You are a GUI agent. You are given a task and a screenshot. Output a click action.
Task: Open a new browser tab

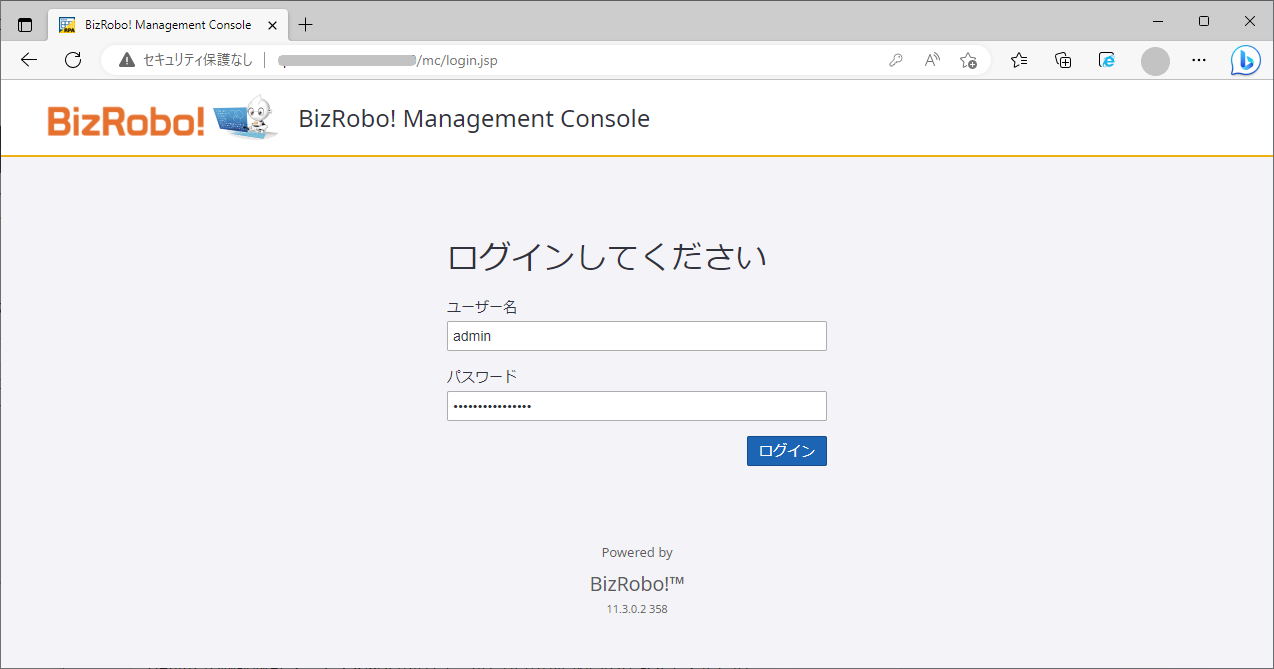306,24
